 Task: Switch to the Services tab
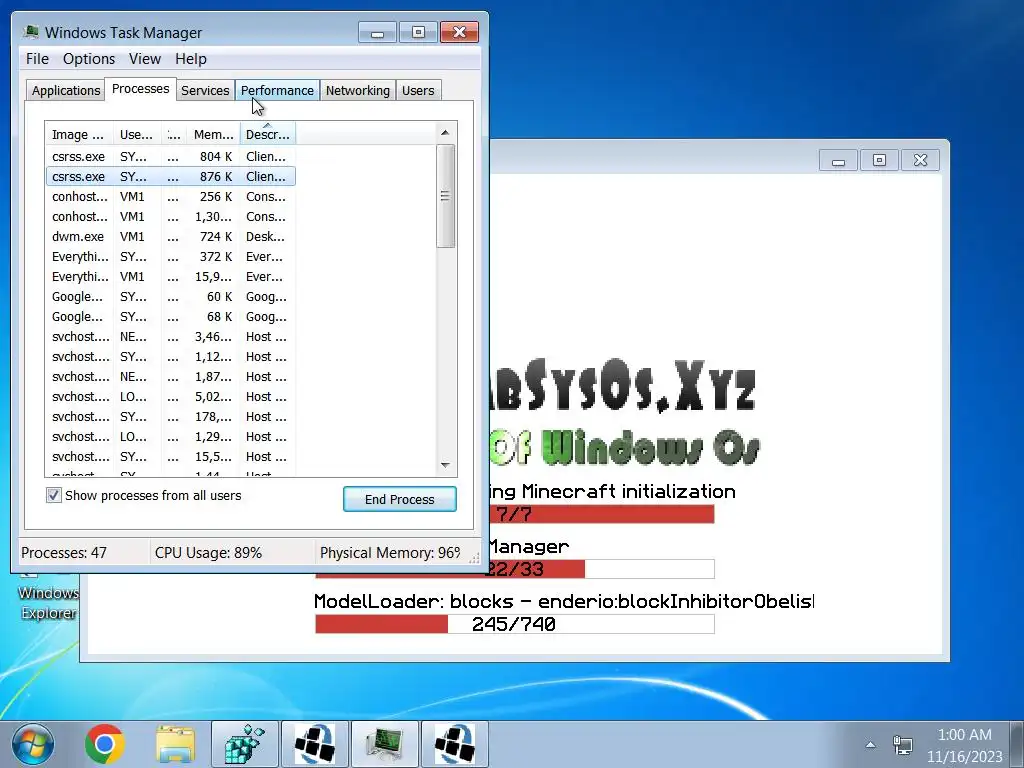[205, 90]
